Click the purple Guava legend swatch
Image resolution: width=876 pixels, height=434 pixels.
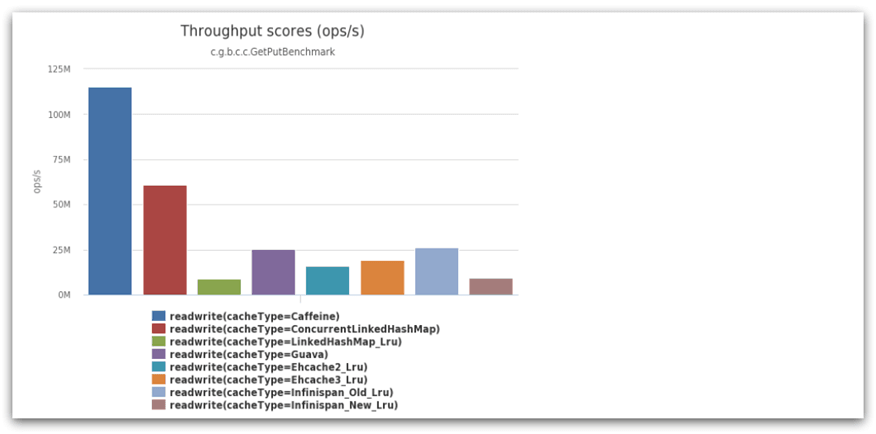click(x=159, y=354)
